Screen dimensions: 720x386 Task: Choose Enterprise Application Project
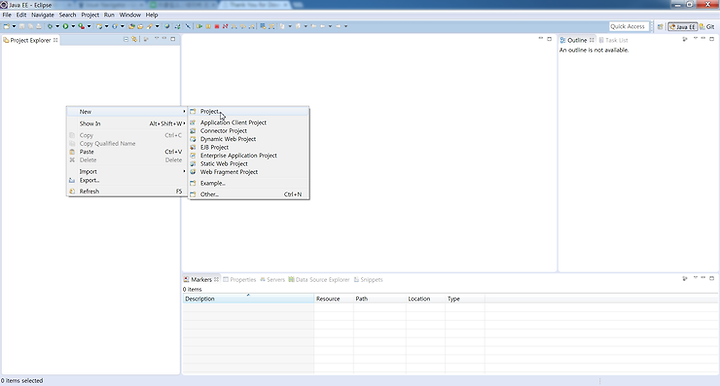(248, 156)
